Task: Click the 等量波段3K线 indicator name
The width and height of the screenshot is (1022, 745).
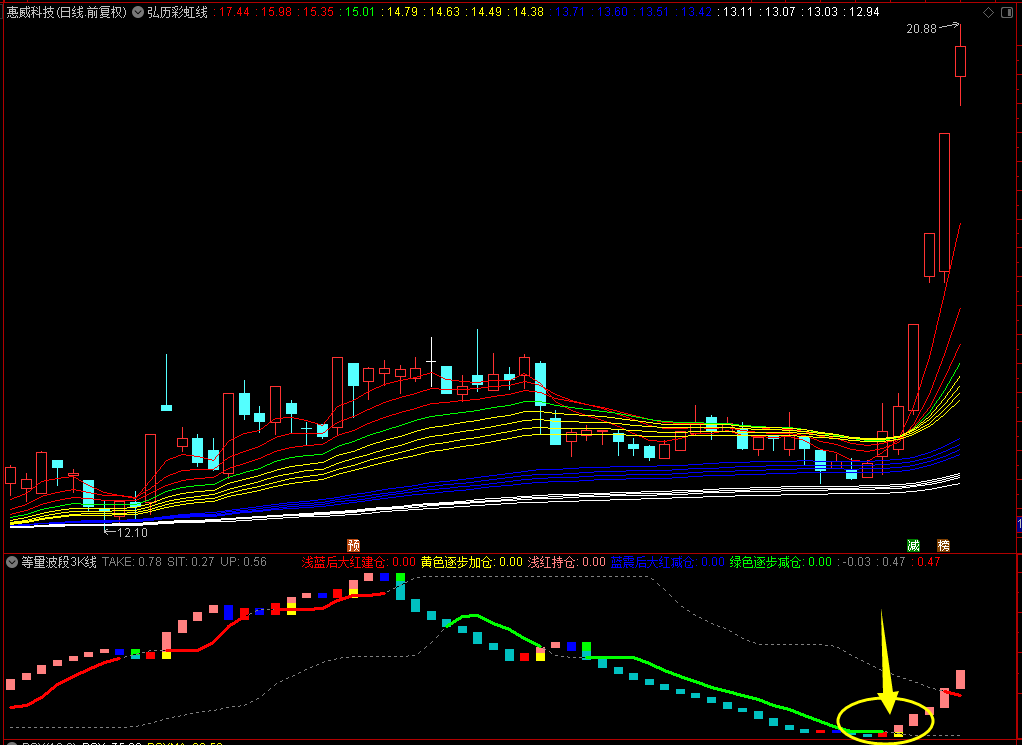Action: [59, 562]
